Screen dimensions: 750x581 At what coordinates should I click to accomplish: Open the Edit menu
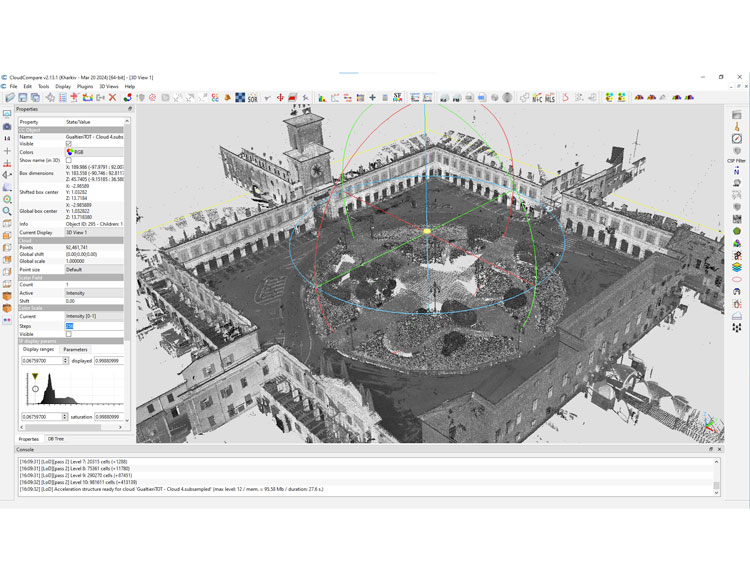[28, 87]
